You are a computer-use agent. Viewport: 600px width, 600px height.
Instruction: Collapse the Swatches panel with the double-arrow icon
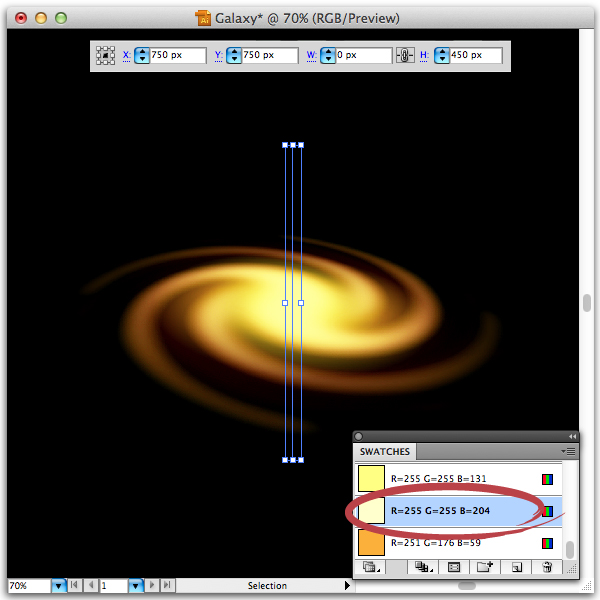[x=572, y=437]
